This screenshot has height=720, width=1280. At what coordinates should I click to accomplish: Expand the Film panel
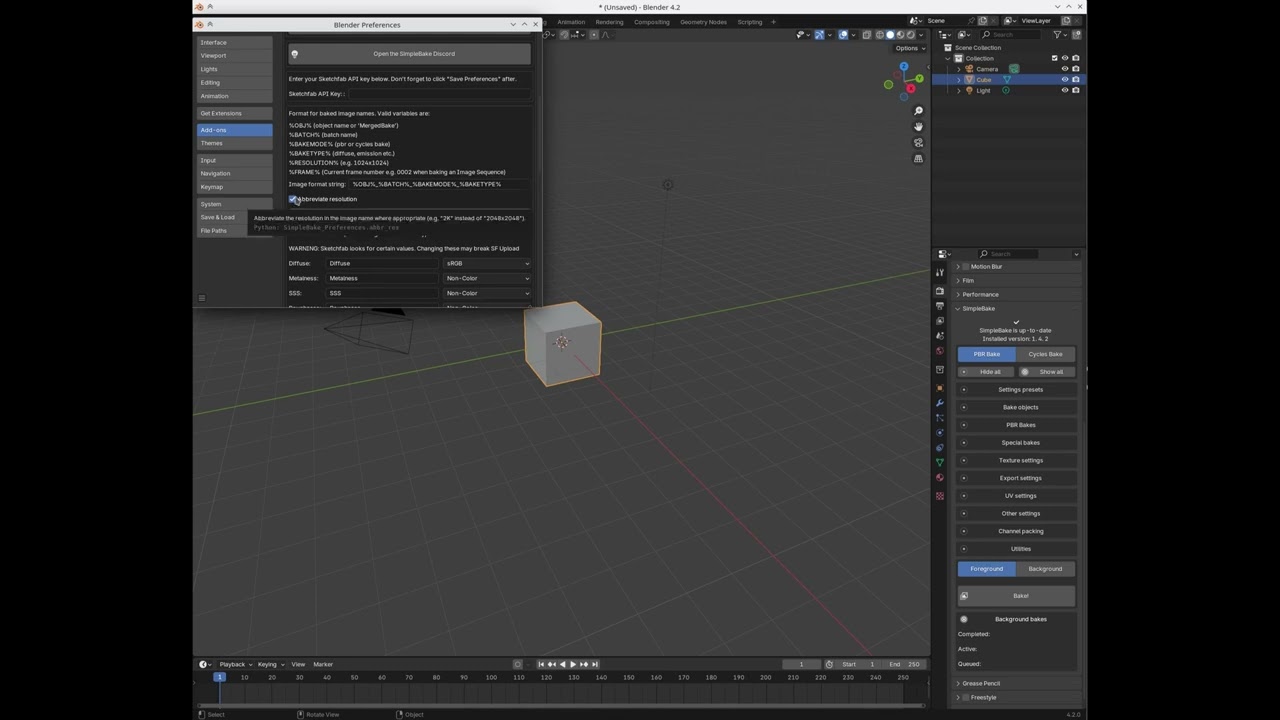click(x=958, y=281)
